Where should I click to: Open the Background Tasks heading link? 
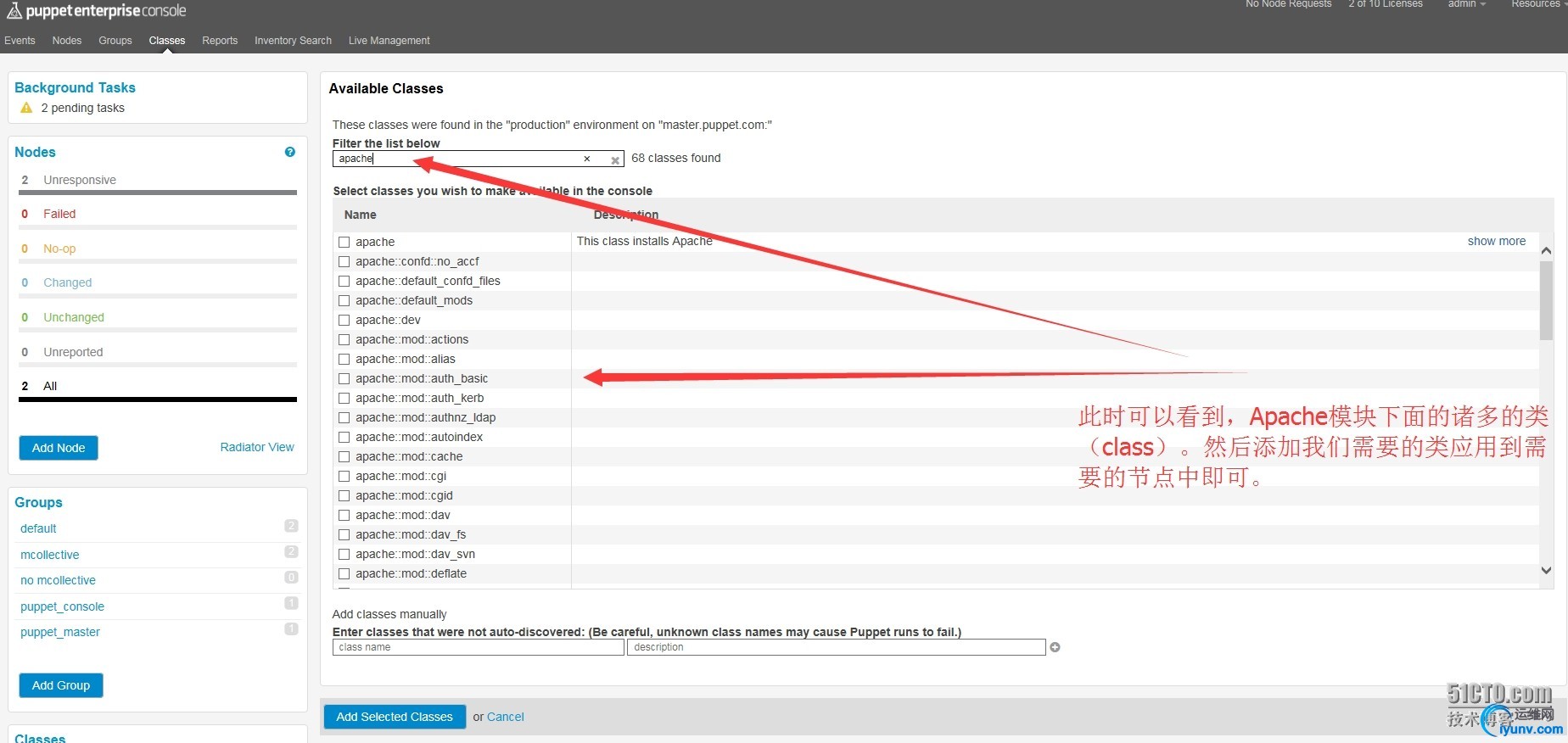pyautogui.click(x=75, y=87)
